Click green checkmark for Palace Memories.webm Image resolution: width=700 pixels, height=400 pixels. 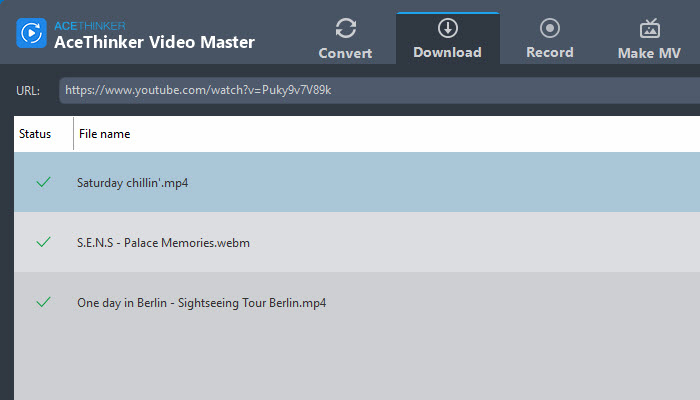[x=43, y=242]
